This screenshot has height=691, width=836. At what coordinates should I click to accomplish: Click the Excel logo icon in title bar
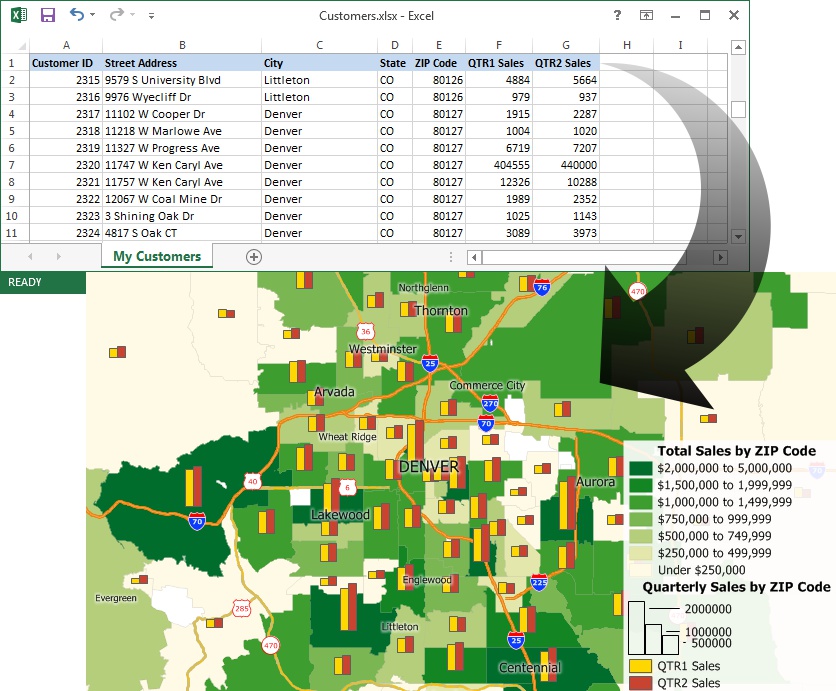pyautogui.click(x=18, y=16)
